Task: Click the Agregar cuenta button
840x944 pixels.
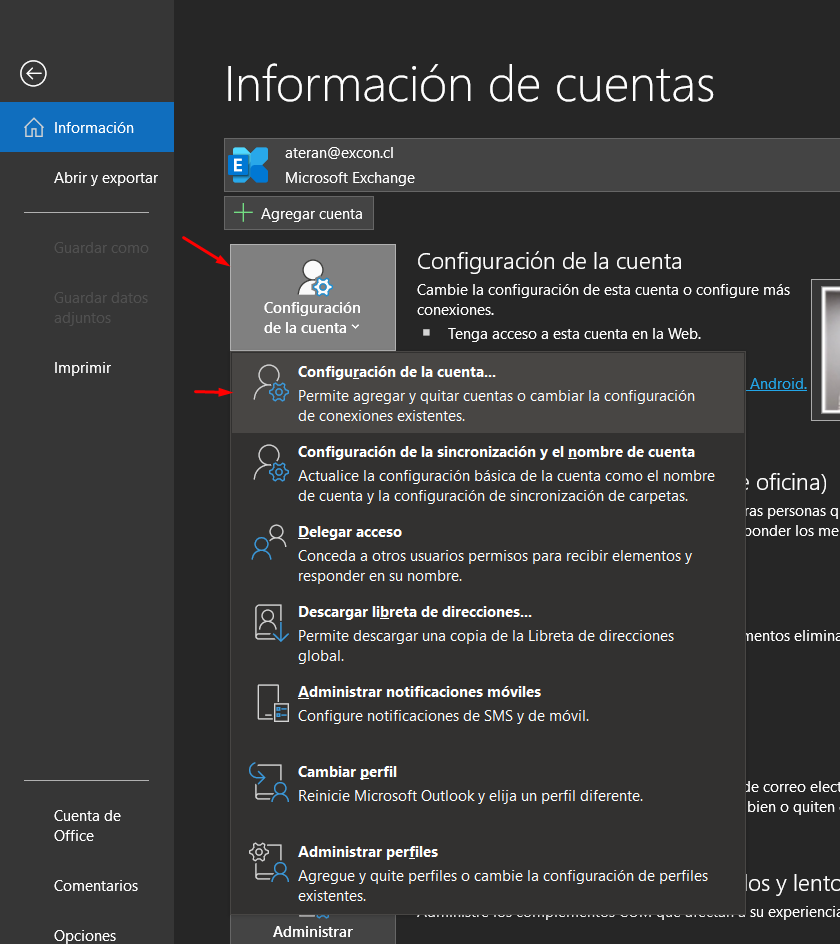Action: coord(299,213)
